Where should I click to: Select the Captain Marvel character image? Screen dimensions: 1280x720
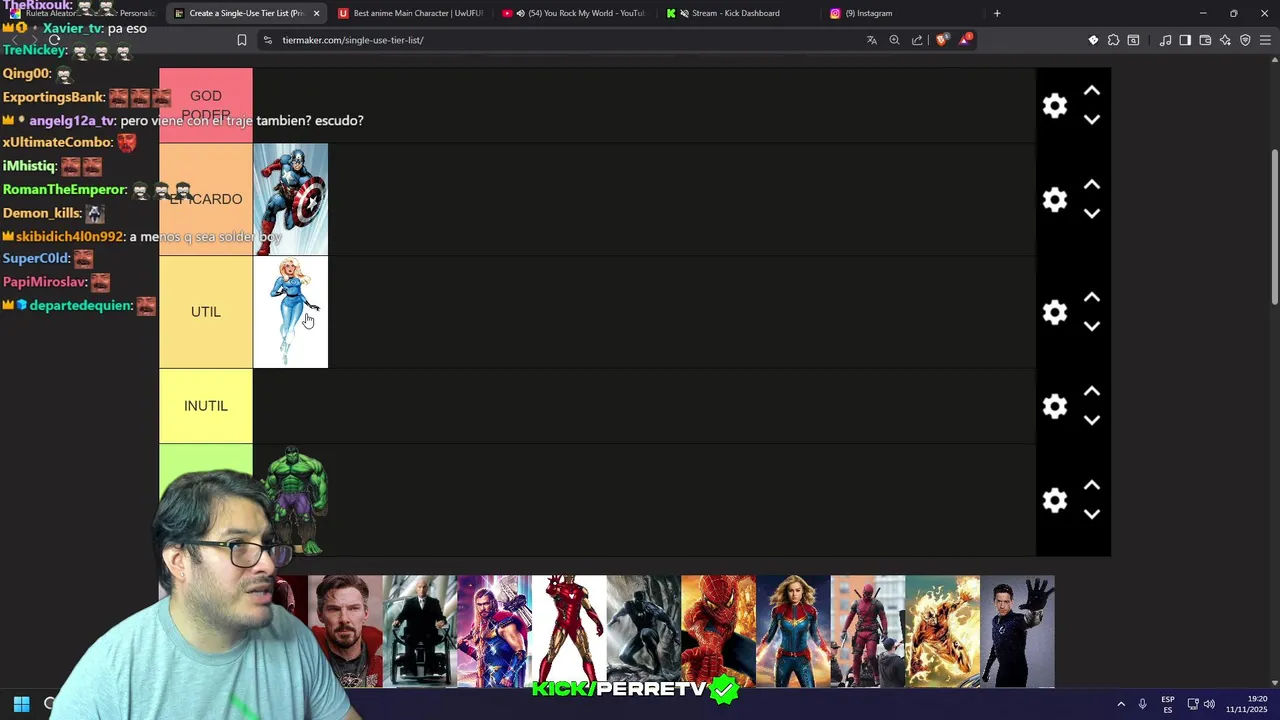[x=793, y=631]
